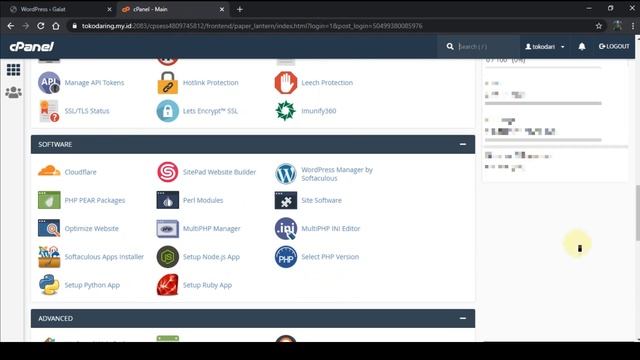Screen dimensions: 640x360
Task: Close the cPanel - Main tab
Action: [x=222, y=9]
